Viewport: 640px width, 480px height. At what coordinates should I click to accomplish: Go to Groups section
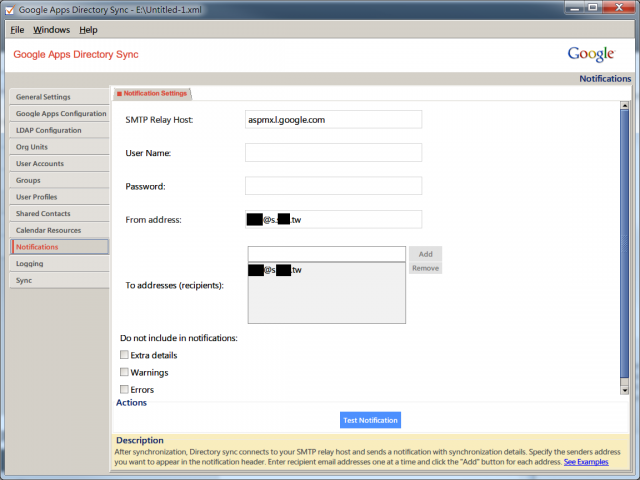click(60, 180)
